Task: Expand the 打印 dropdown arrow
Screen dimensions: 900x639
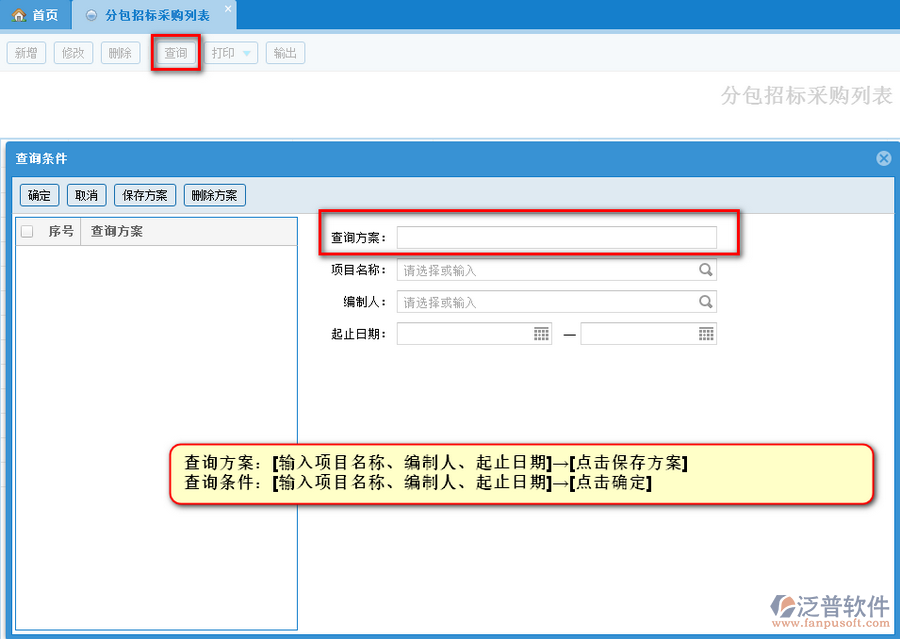Action: pos(247,53)
